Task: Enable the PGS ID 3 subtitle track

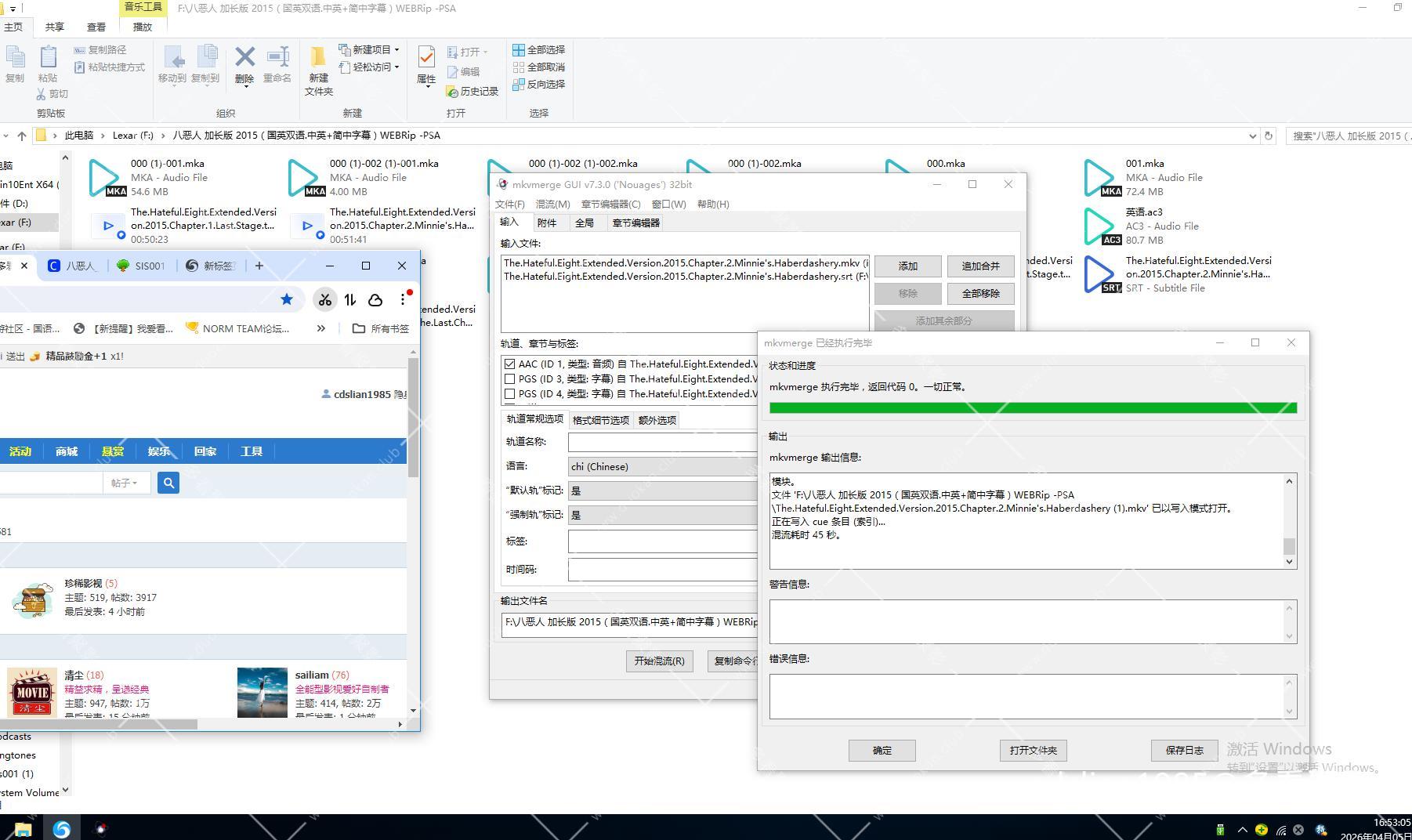Action: (510, 379)
